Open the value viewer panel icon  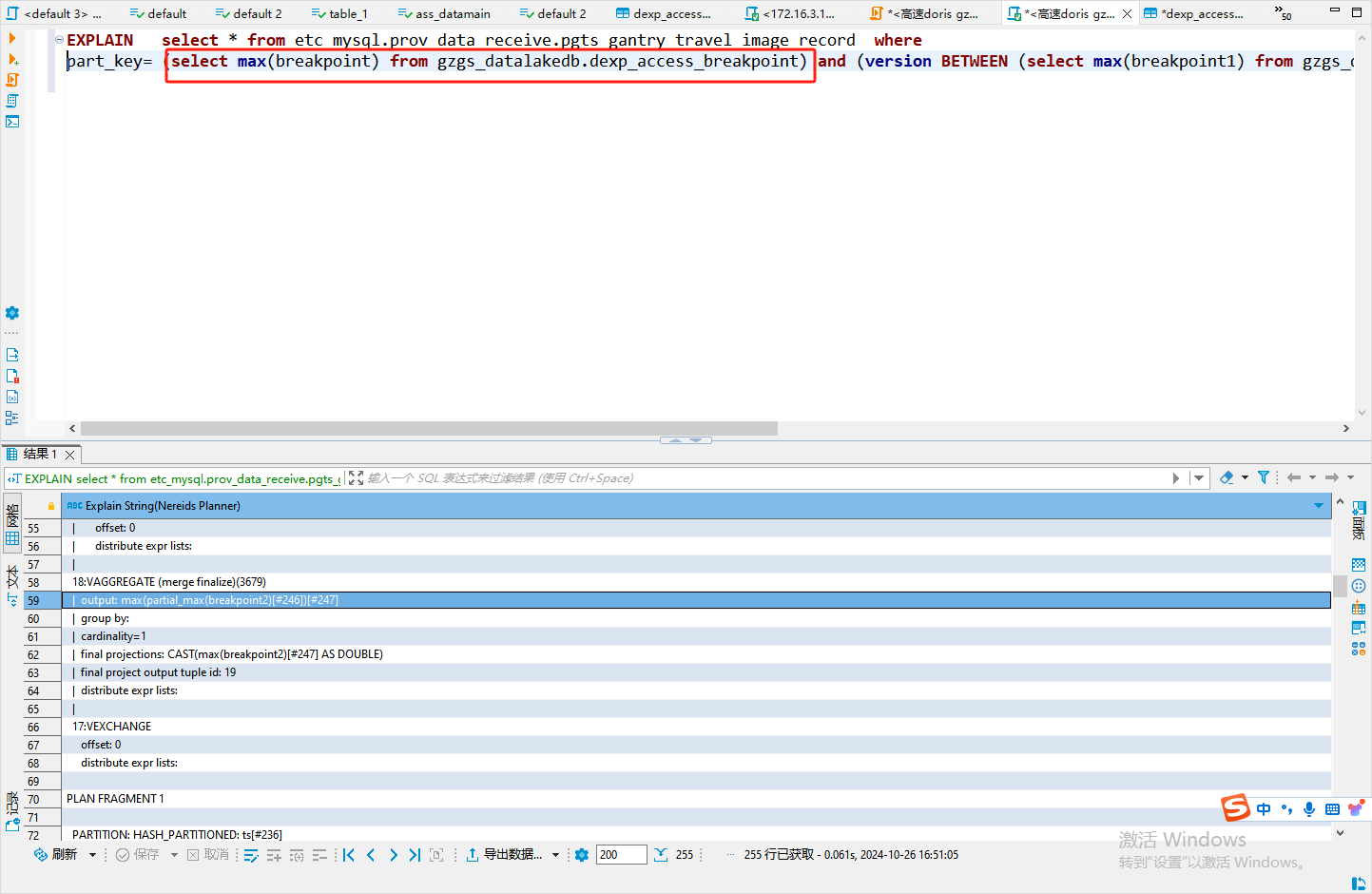click(1359, 565)
